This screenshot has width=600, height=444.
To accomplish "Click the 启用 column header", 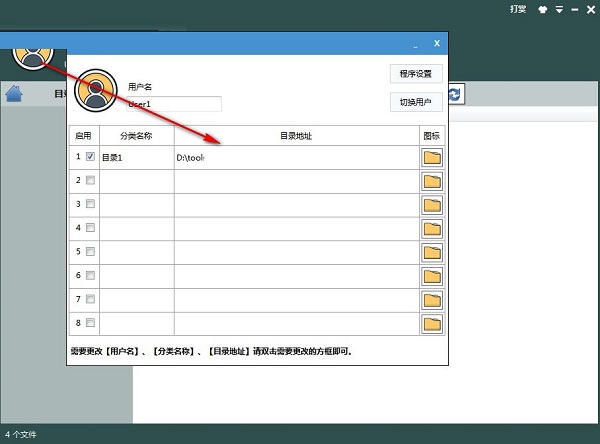I will coord(84,135).
